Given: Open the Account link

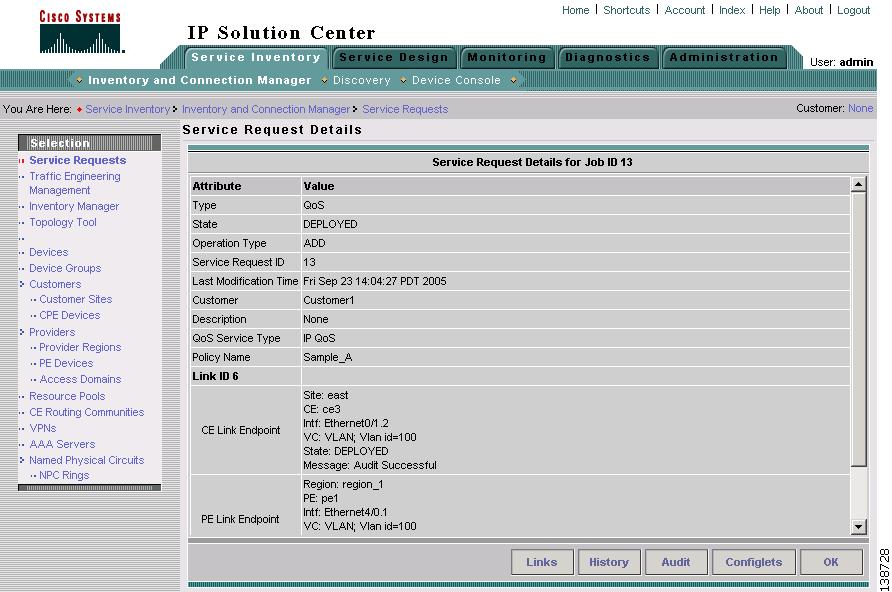Looking at the screenshot, I should (x=684, y=10).
